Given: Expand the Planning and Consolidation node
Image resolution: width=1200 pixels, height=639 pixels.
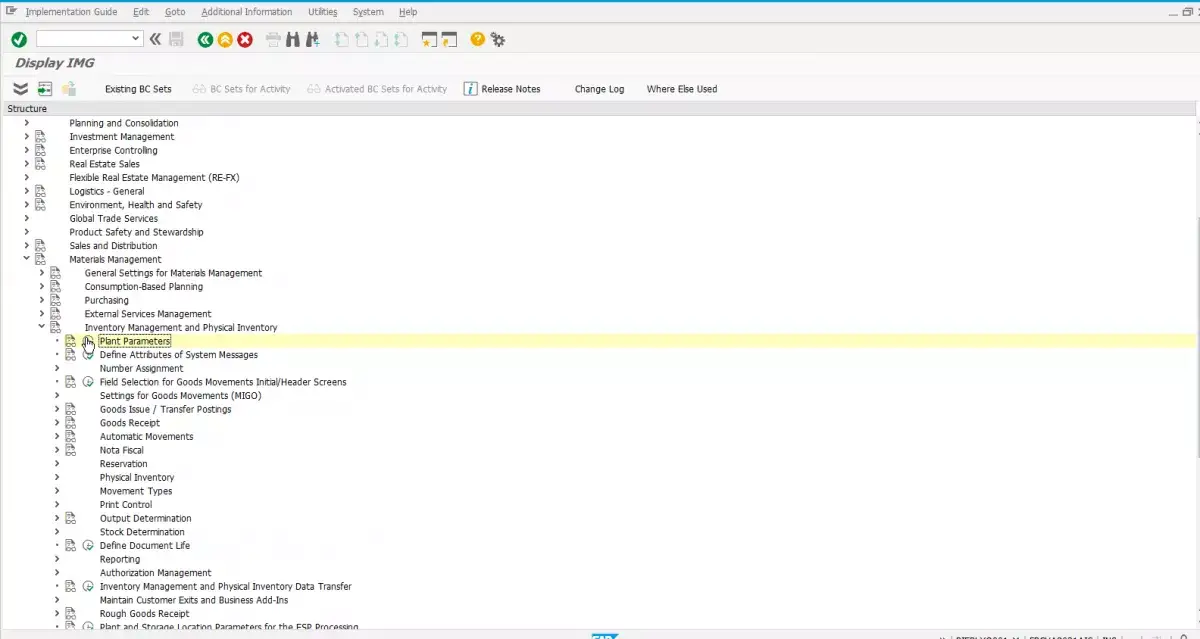Looking at the screenshot, I should coord(27,123).
